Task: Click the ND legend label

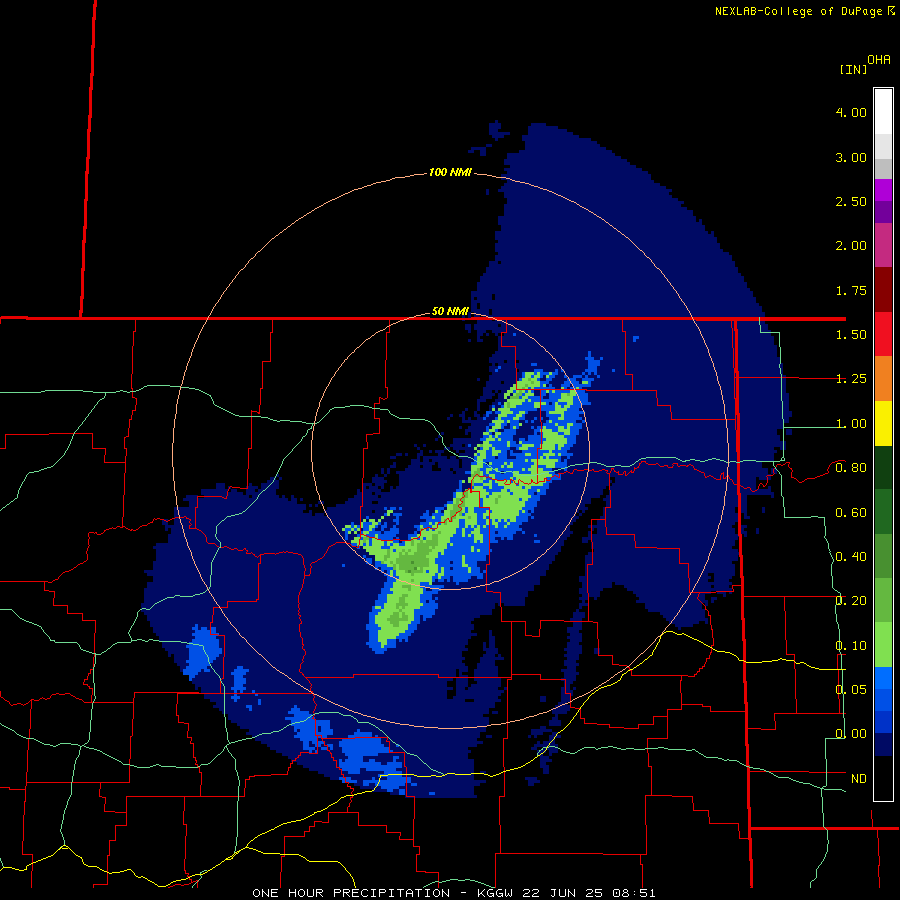Action: pos(859,779)
